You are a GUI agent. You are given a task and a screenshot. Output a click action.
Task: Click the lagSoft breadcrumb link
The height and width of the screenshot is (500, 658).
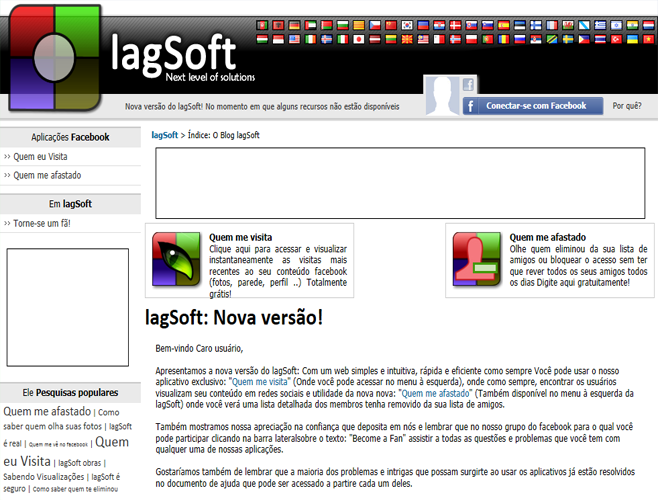pos(164,134)
